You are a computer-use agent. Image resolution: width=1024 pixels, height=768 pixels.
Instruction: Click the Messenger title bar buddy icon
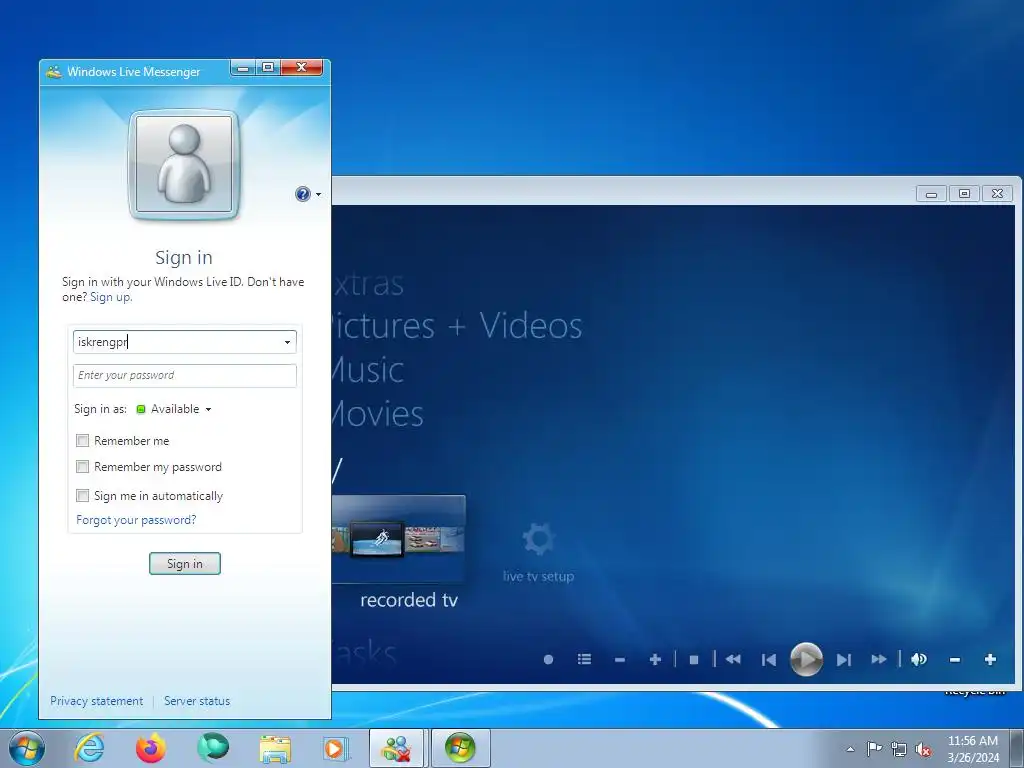pyautogui.click(x=54, y=72)
